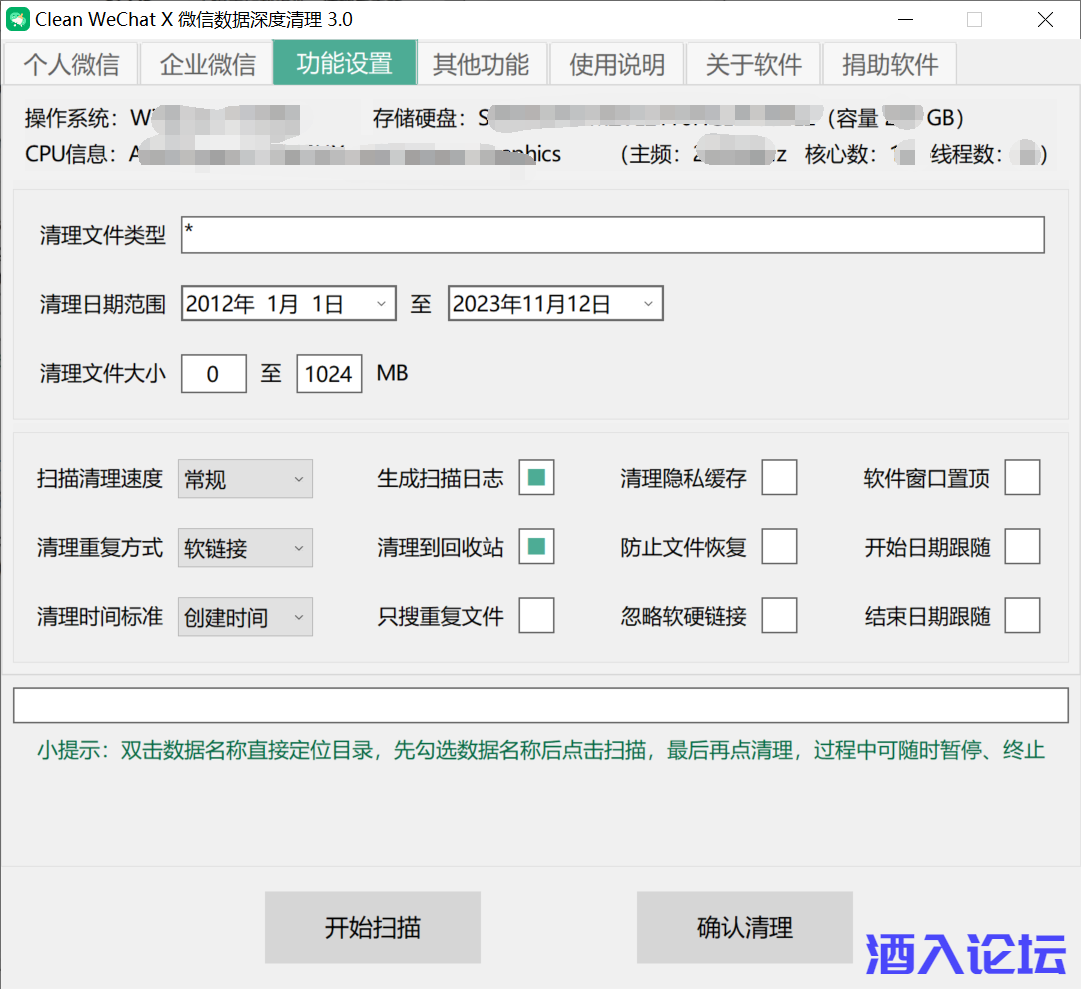This screenshot has width=1081, height=989.
Task: Click the 清理文件类型 input field
Action: (x=612, y=235)
